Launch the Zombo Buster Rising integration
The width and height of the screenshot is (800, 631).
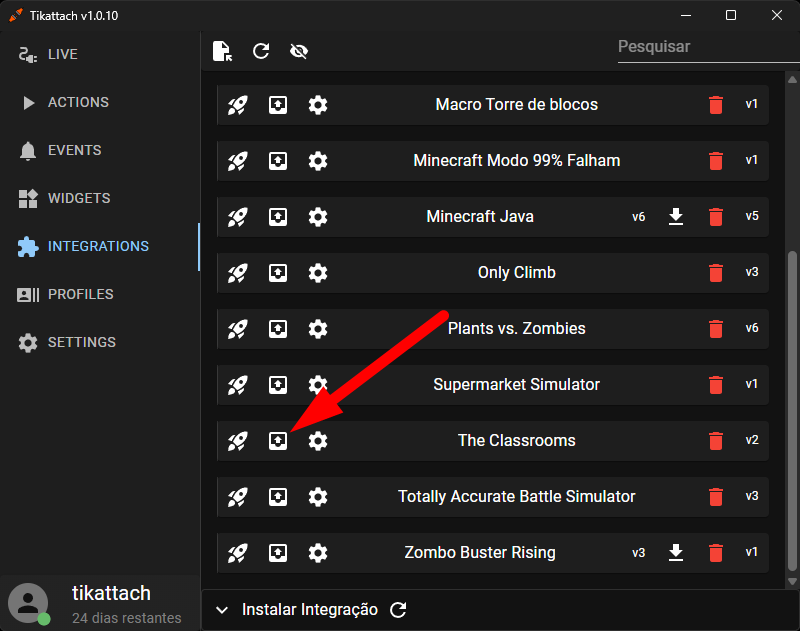point(237,553)
